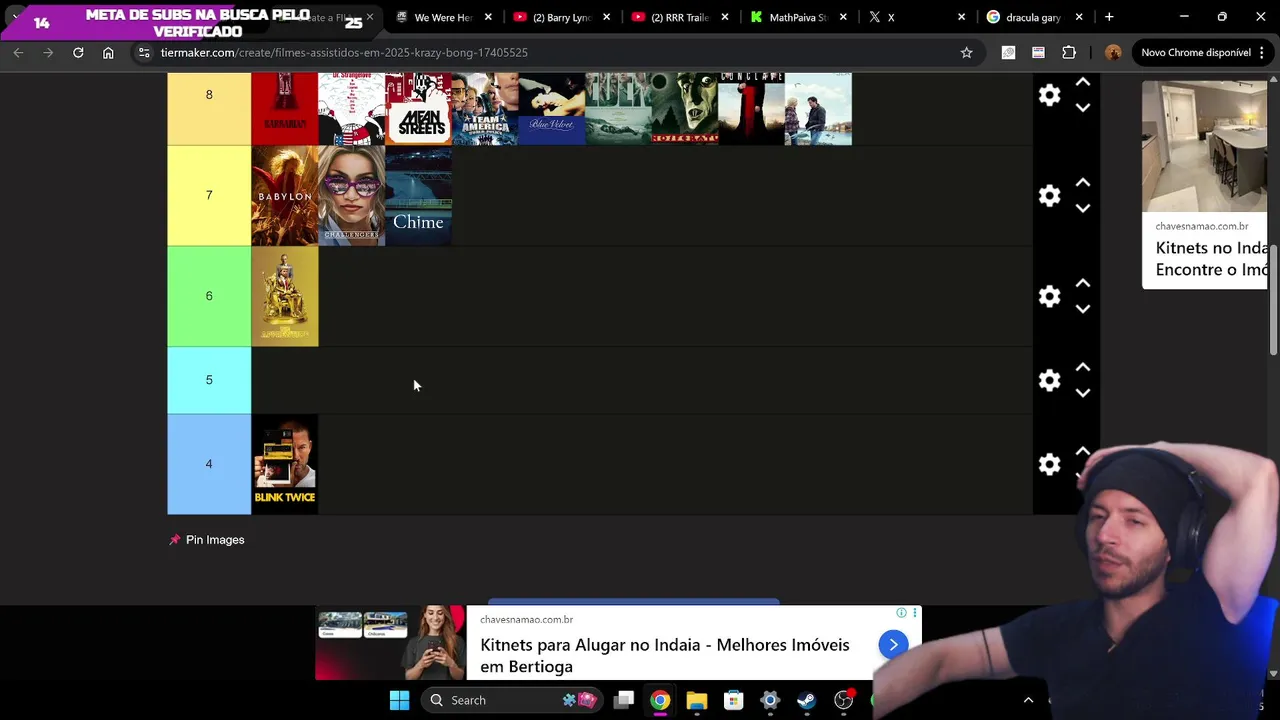Select the golden throne poster in tier 6
Viewport: 1280px width, 720px height.
(285, 296)
